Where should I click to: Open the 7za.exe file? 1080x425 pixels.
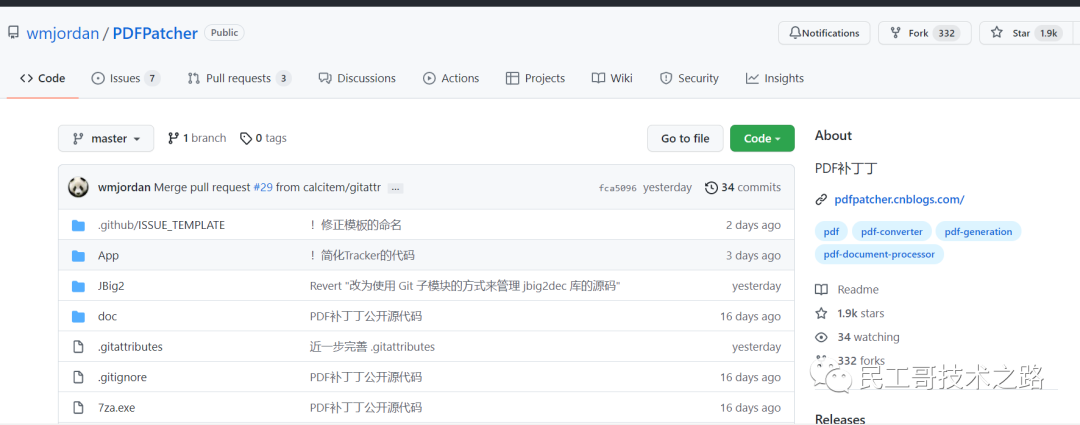116,407
